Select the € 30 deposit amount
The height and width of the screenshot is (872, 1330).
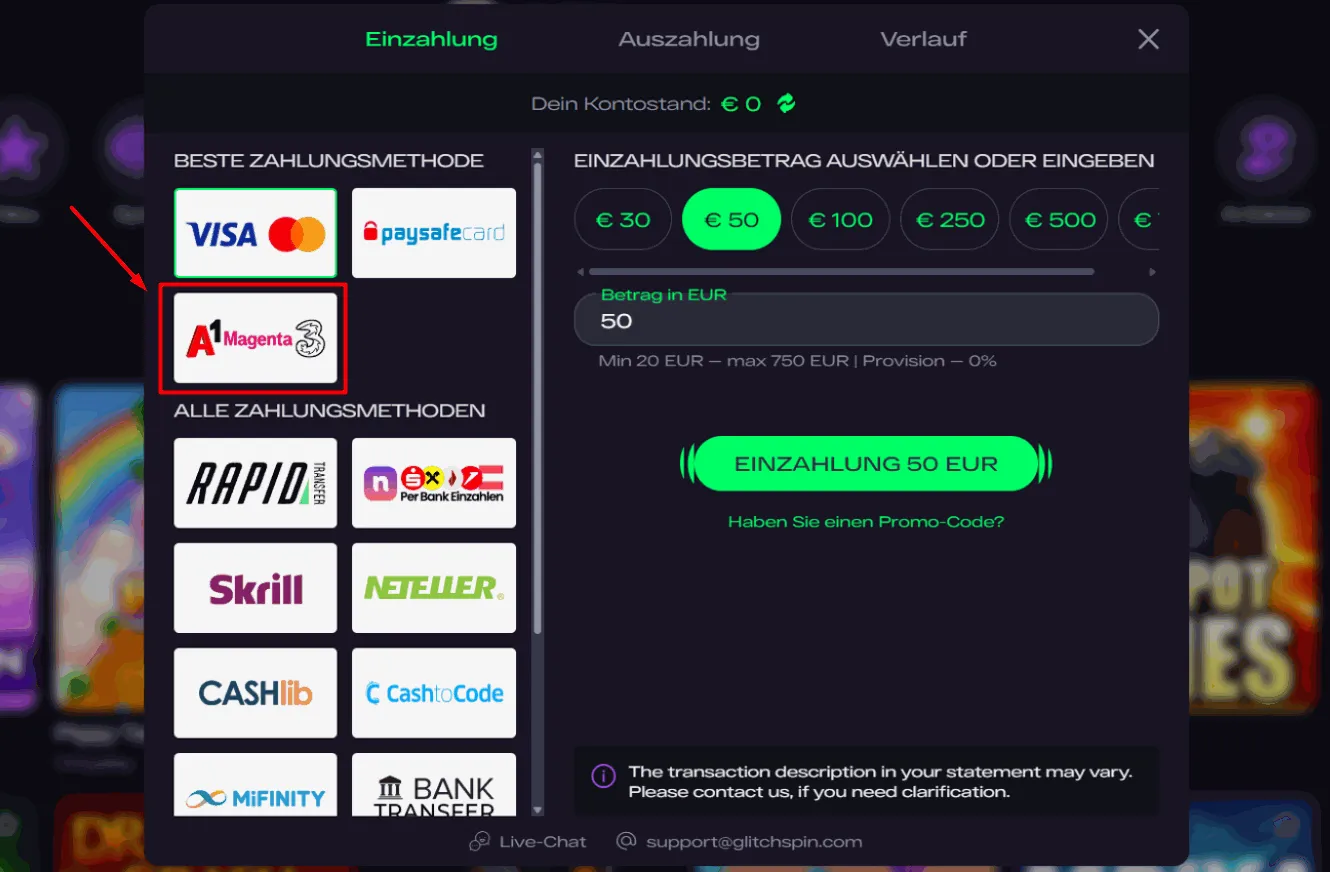pyautogui.click(x=623, y=219)
